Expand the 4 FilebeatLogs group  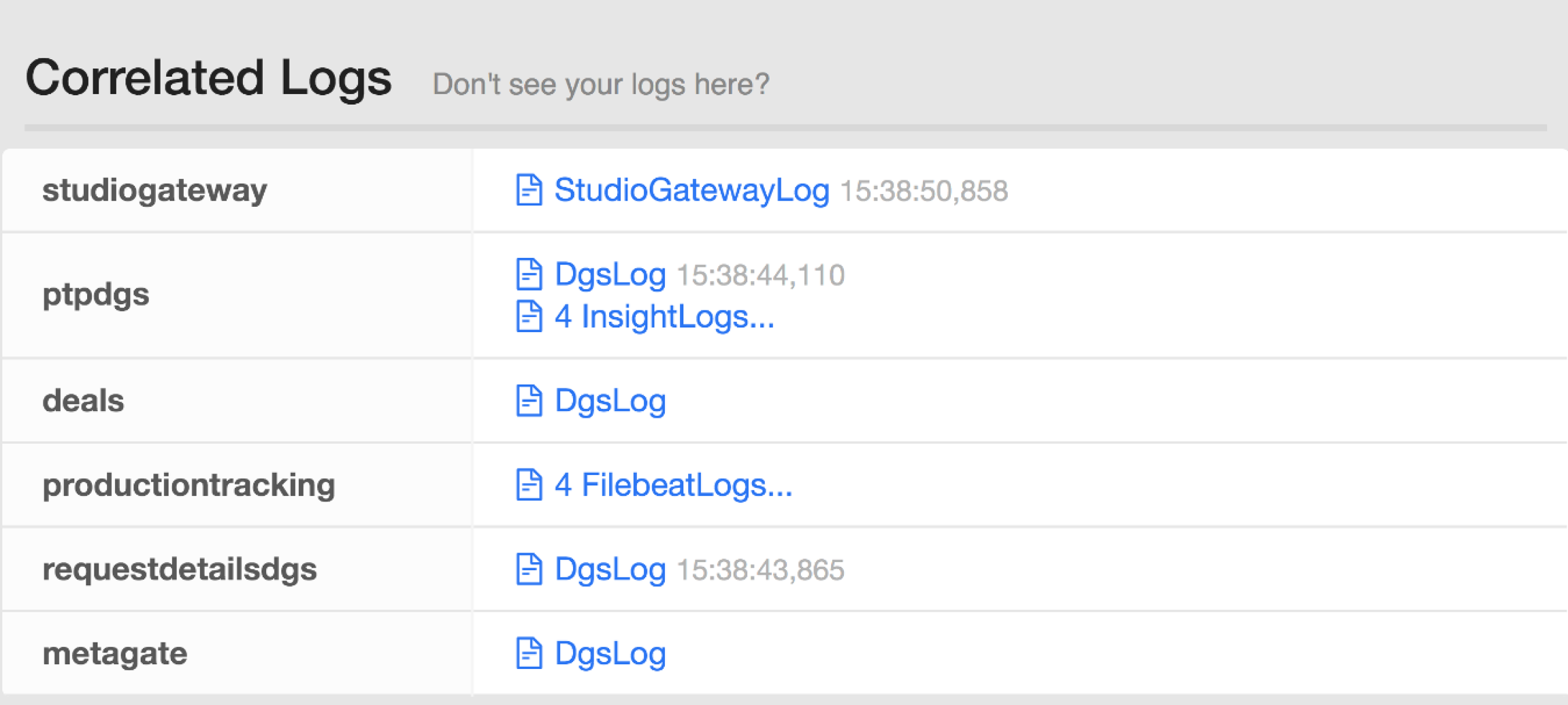coord(673,485)
